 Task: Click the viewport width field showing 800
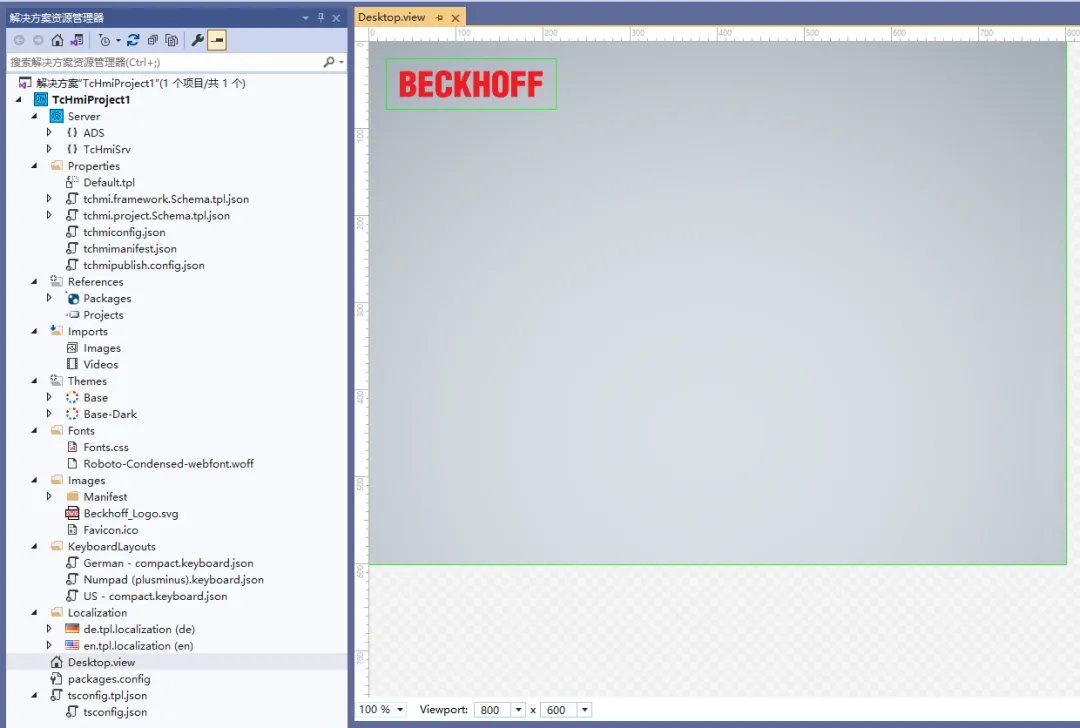[x=492, y=709]
